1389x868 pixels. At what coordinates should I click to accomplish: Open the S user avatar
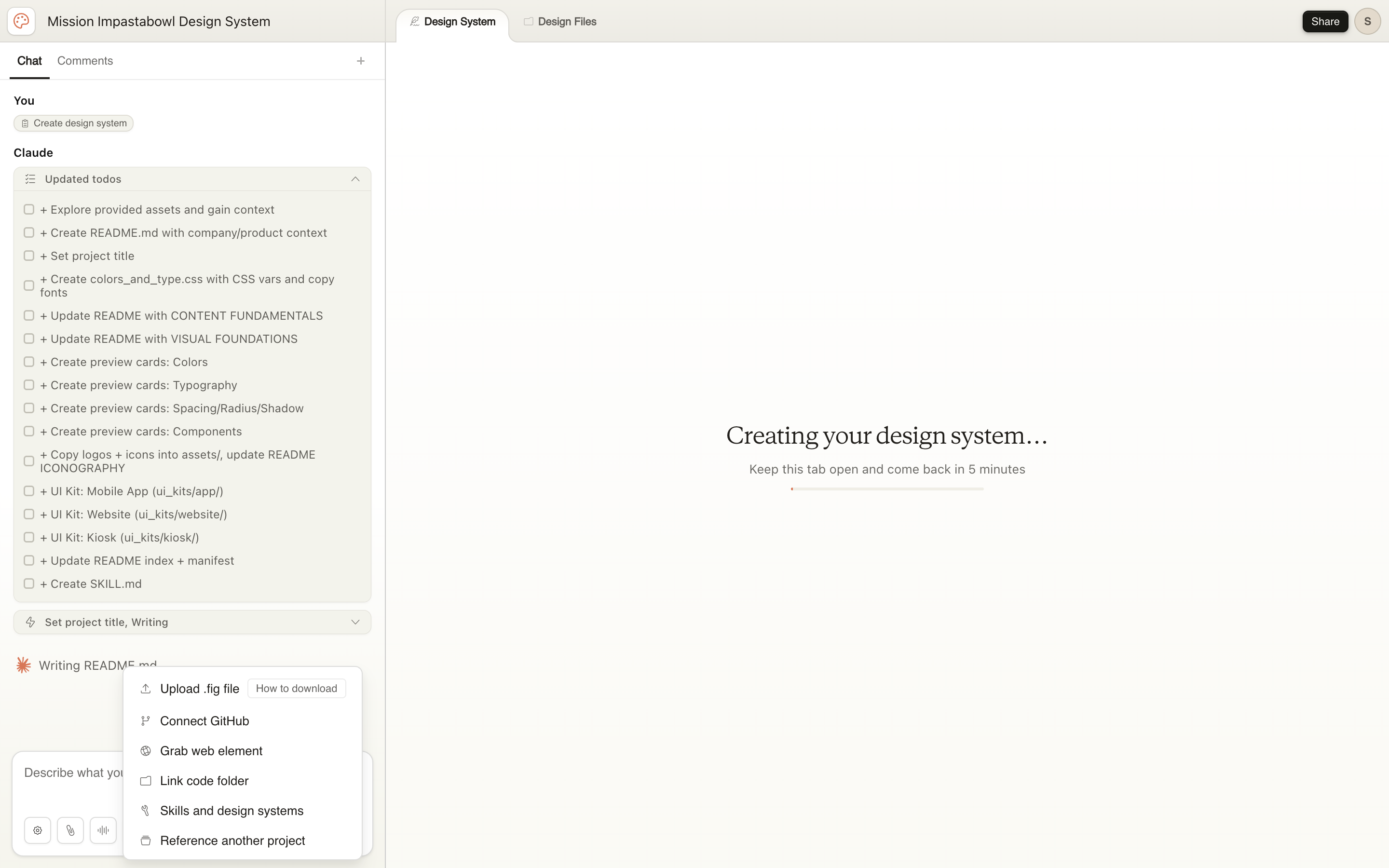coord(1367,21)
